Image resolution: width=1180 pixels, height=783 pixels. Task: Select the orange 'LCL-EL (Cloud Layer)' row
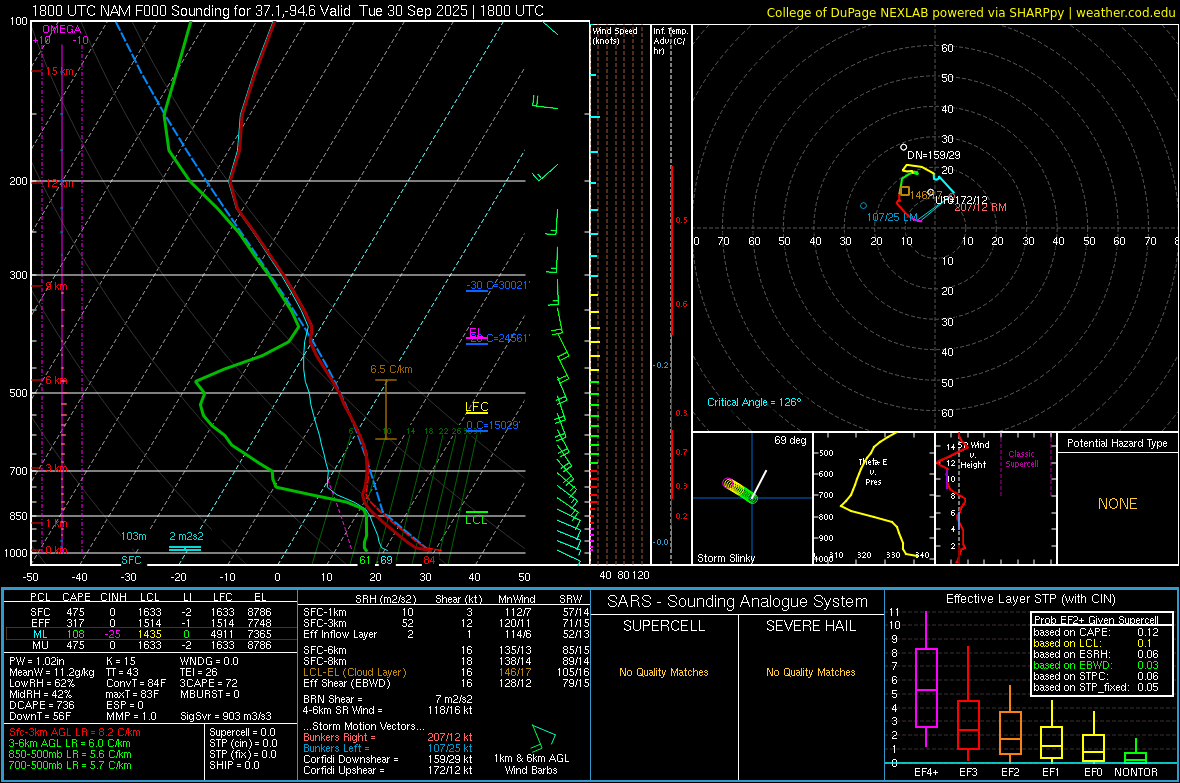point(446,672)
